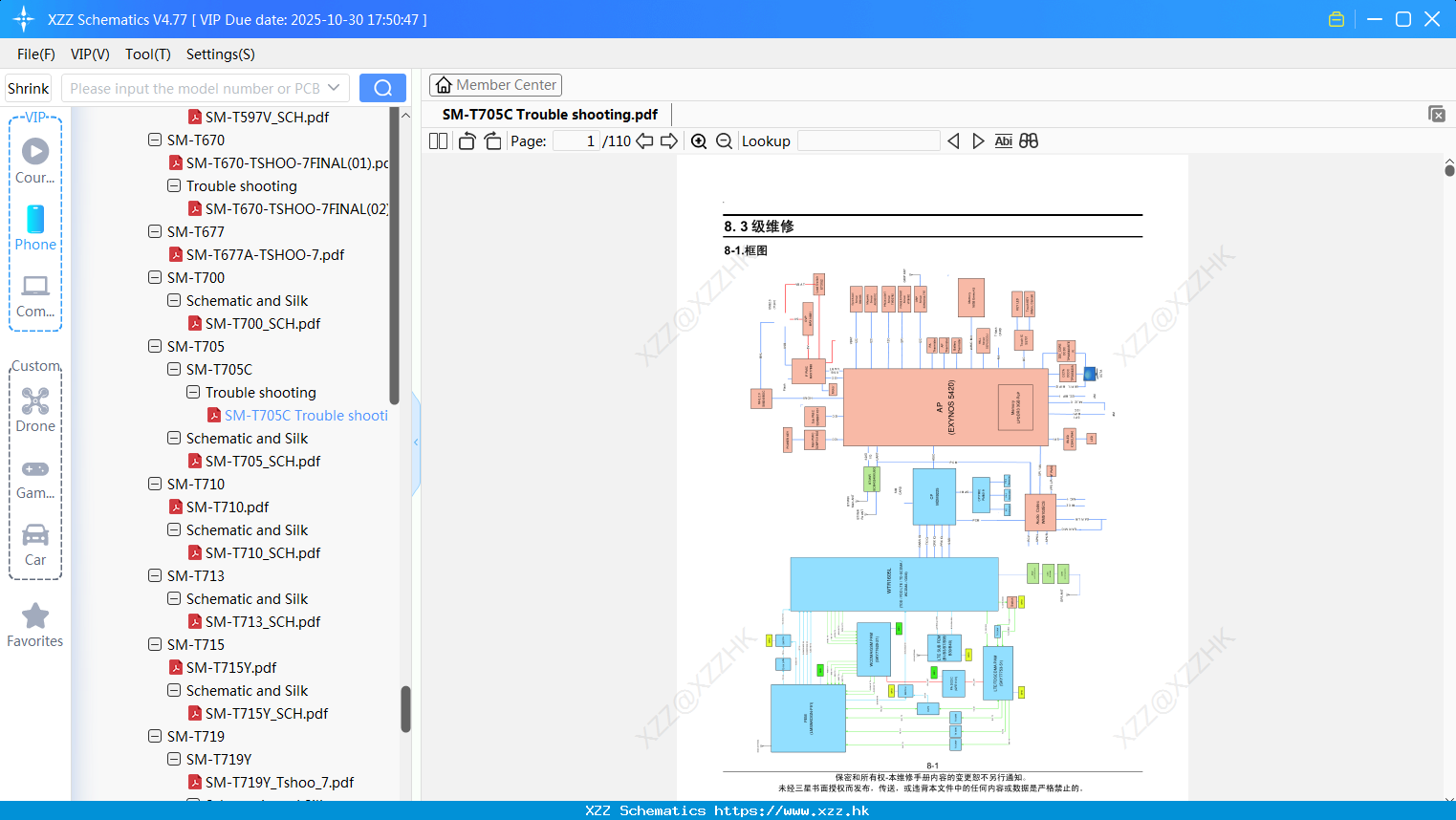Open SM-T713_SCH.pdf file
The image size is (1456, 820).
point(263,621)
